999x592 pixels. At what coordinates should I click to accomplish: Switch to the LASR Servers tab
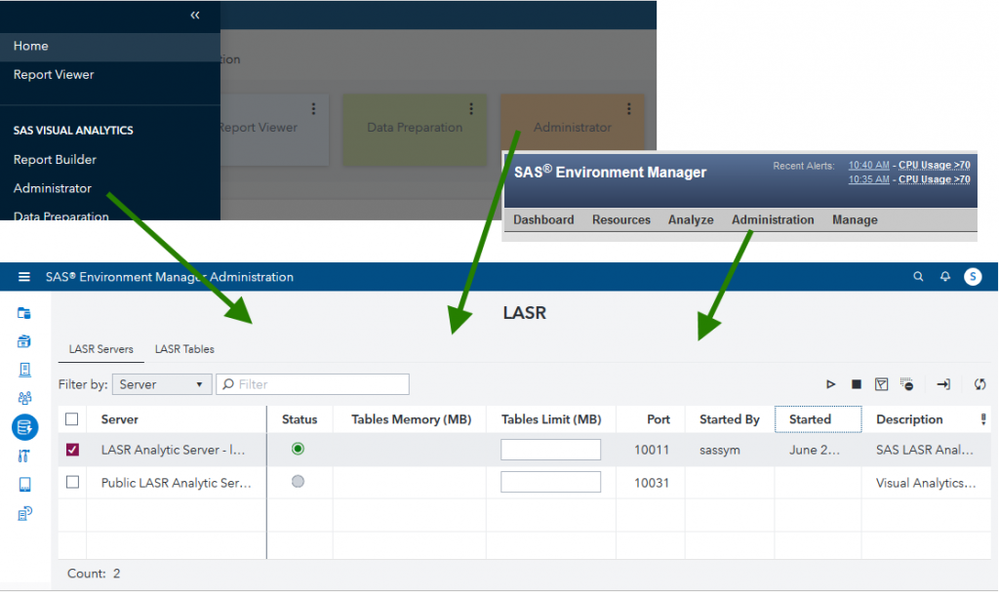101,349
